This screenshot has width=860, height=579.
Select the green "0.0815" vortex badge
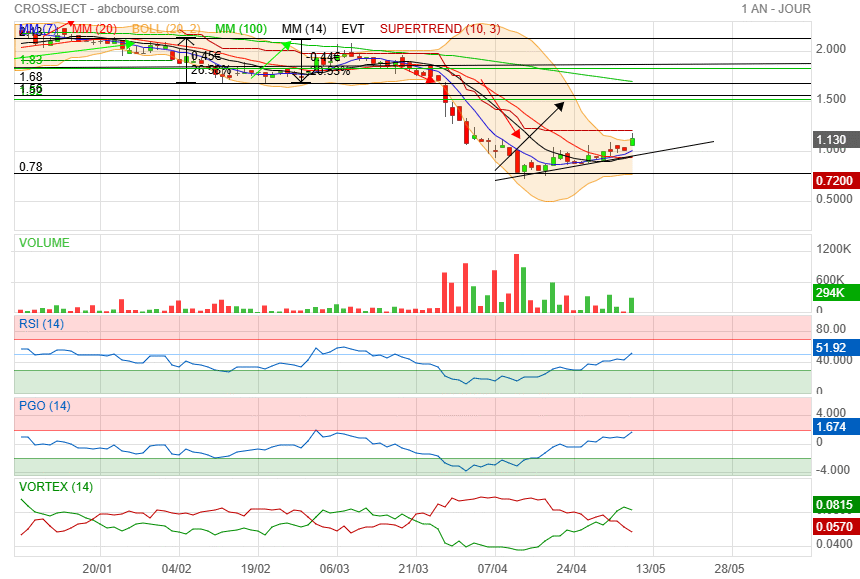click(x=834, y=504)
